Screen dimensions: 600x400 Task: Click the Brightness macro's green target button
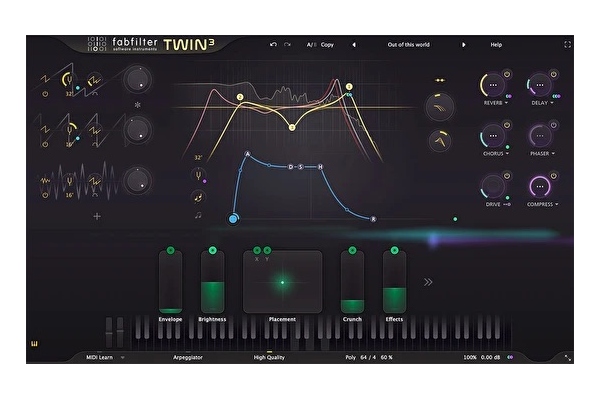click(212, 250)
